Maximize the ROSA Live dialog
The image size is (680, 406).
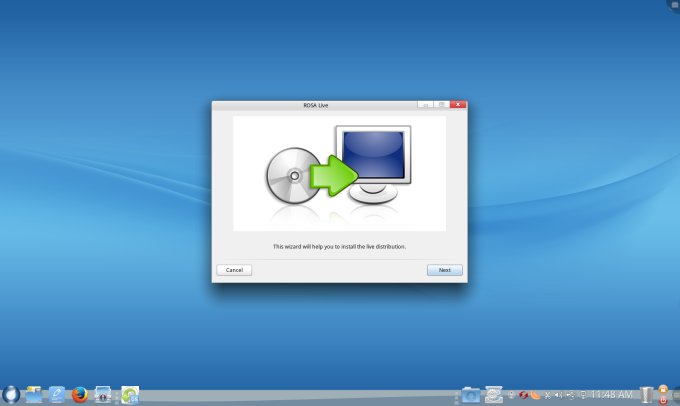pos(441,105)
